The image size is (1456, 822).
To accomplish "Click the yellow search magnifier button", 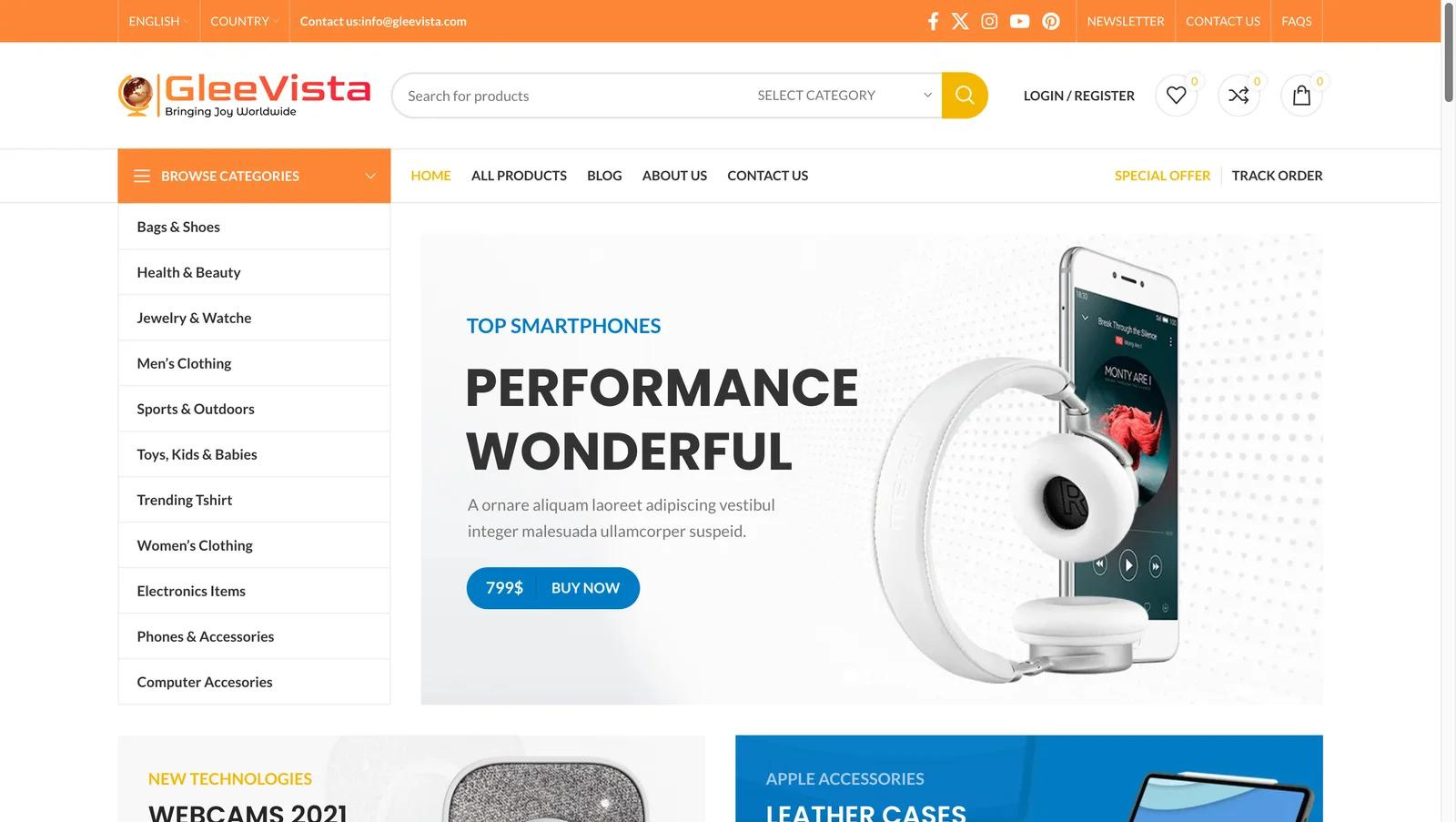I will (965, 96).
